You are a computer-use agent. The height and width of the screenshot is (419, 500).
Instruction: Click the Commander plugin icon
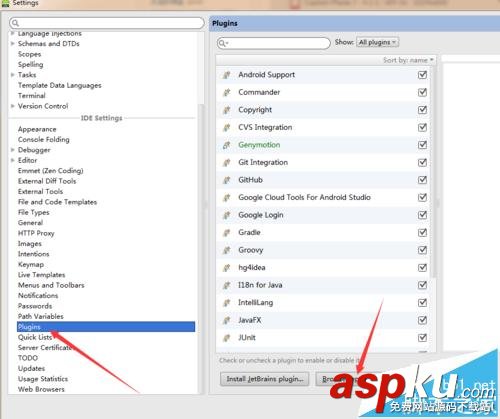[227, 92]
